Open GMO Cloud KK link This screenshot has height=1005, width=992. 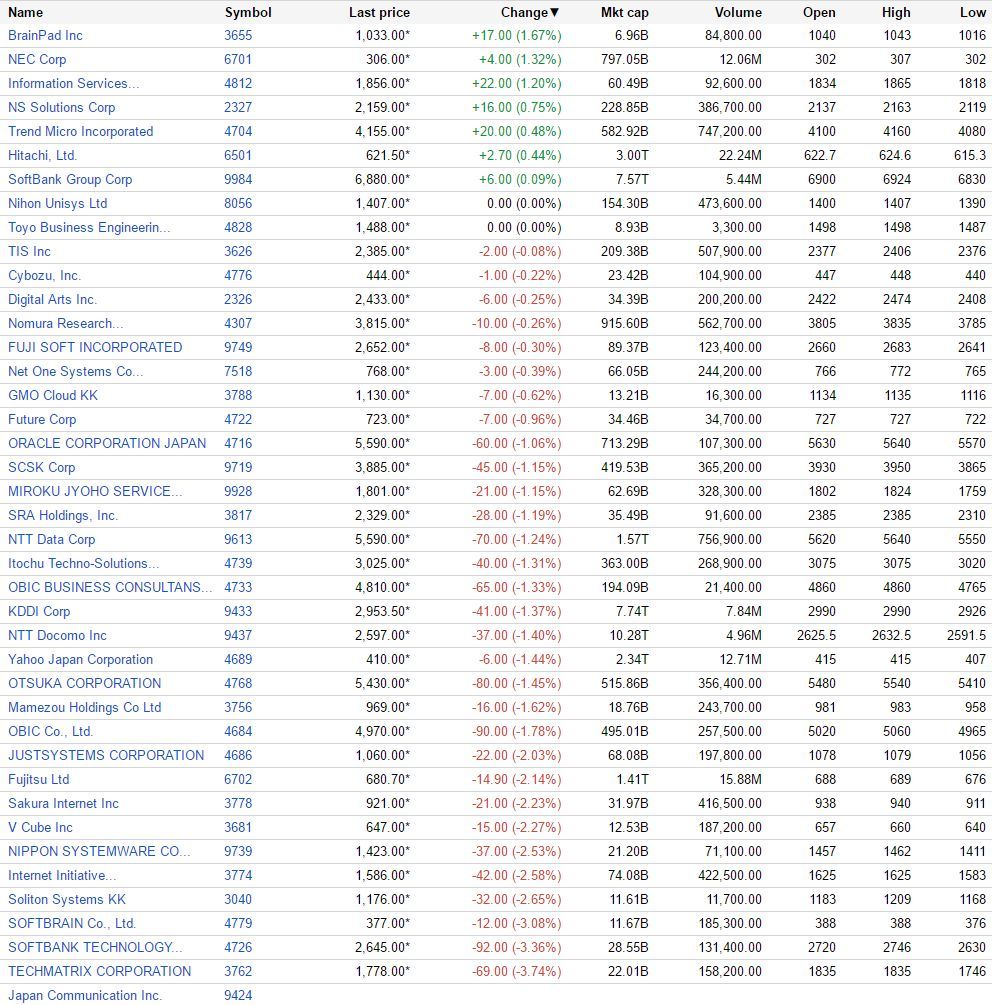point(53,395)
